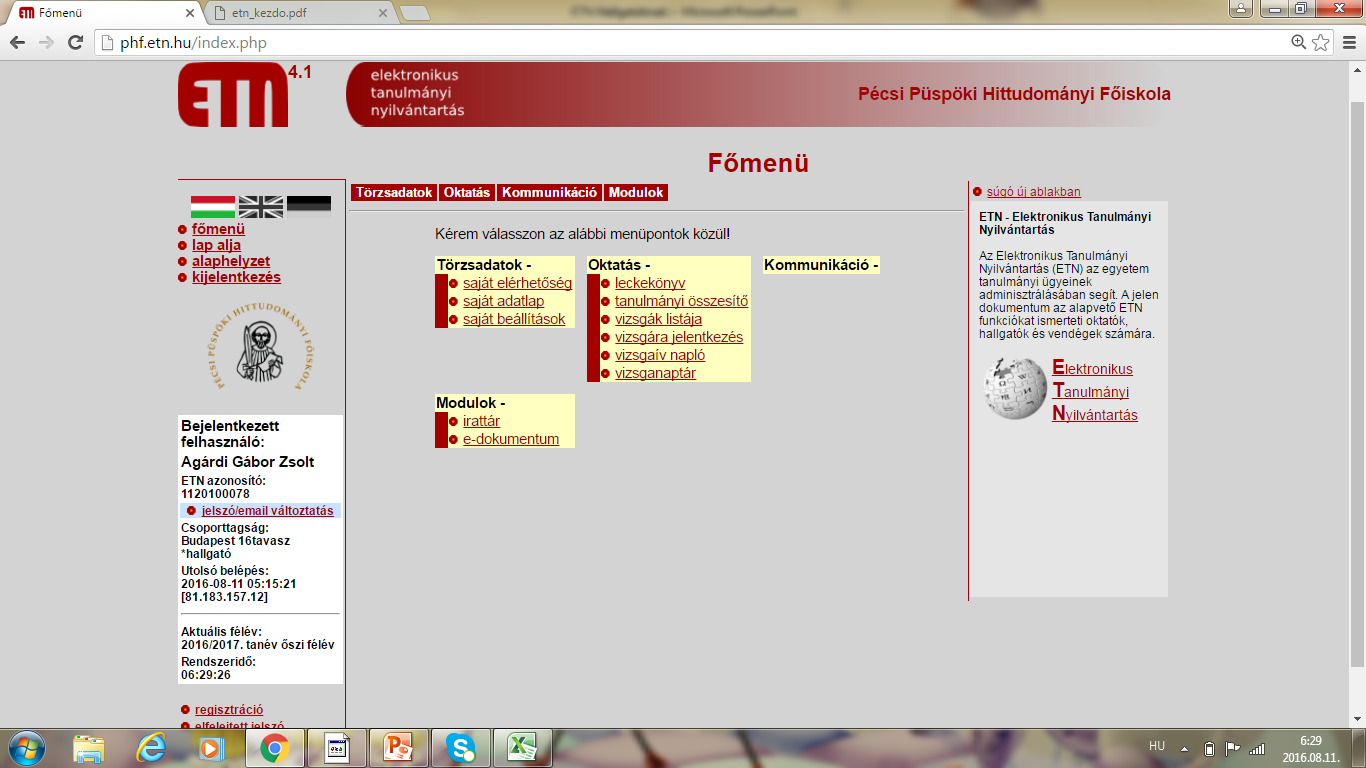Click jelszó/email változtatás link
1366x768 pixels.
coord(267,510)
